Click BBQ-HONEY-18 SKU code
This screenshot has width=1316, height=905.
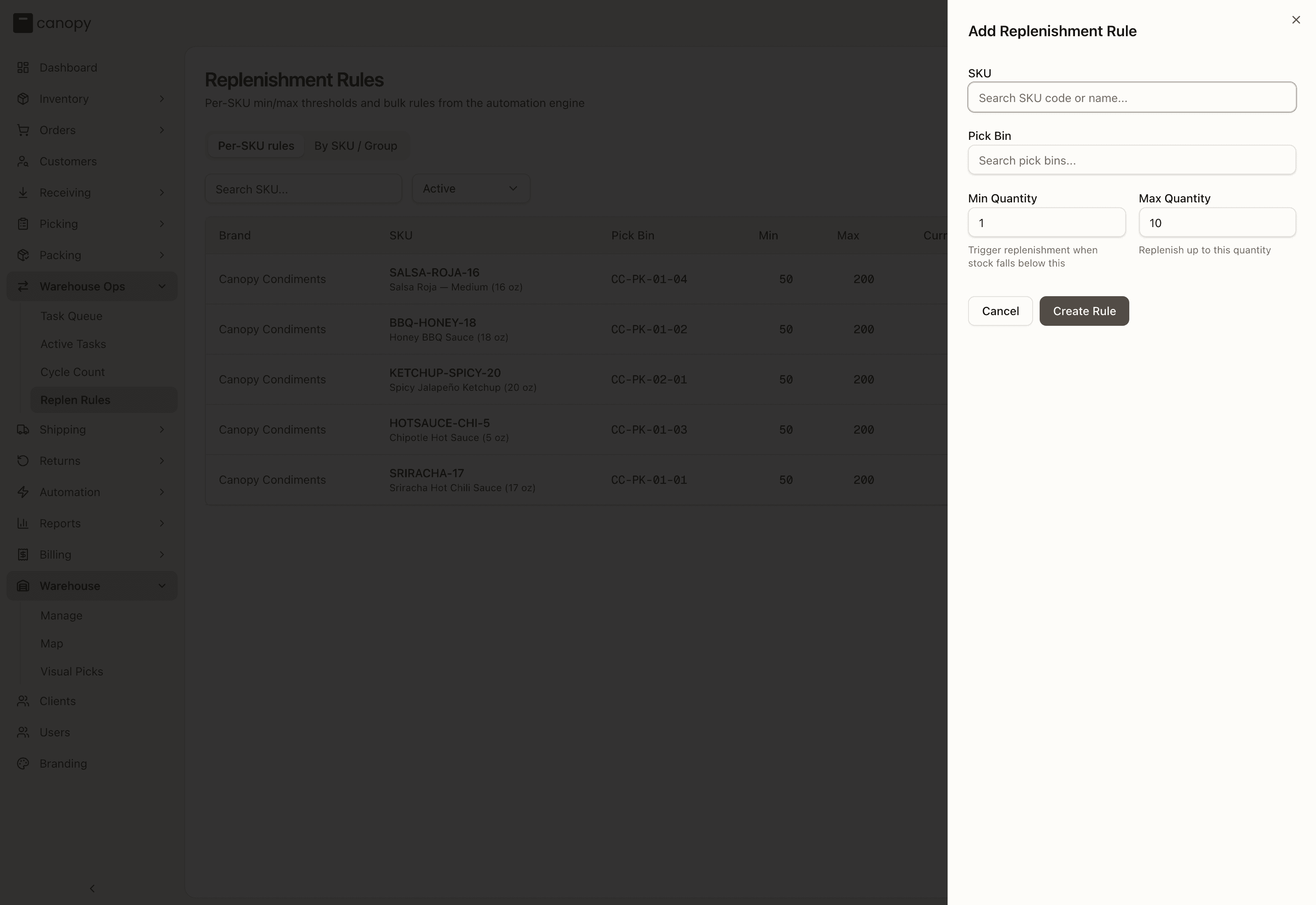(x=433, y=323)
